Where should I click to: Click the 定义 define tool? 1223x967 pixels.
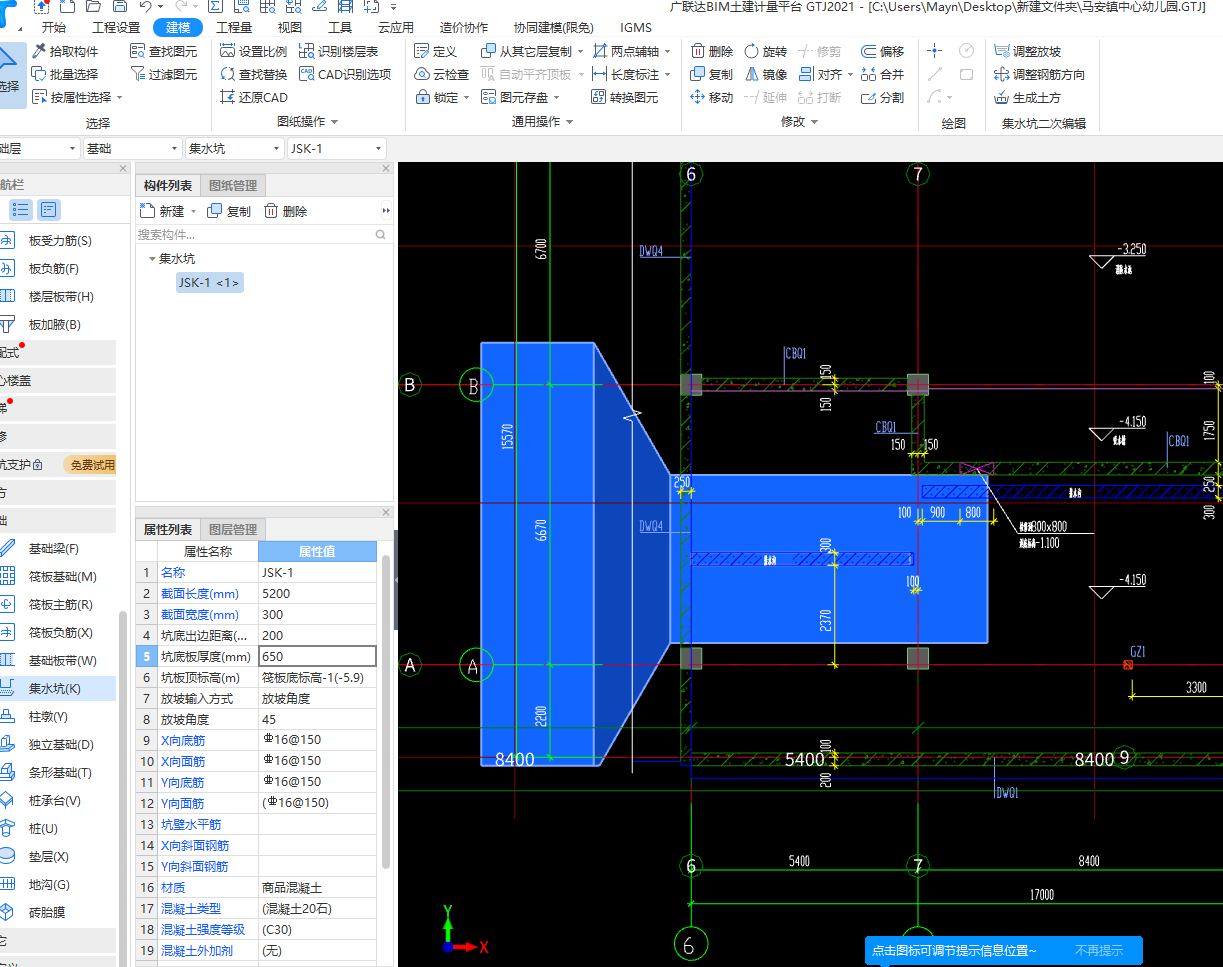click(435, 51)
